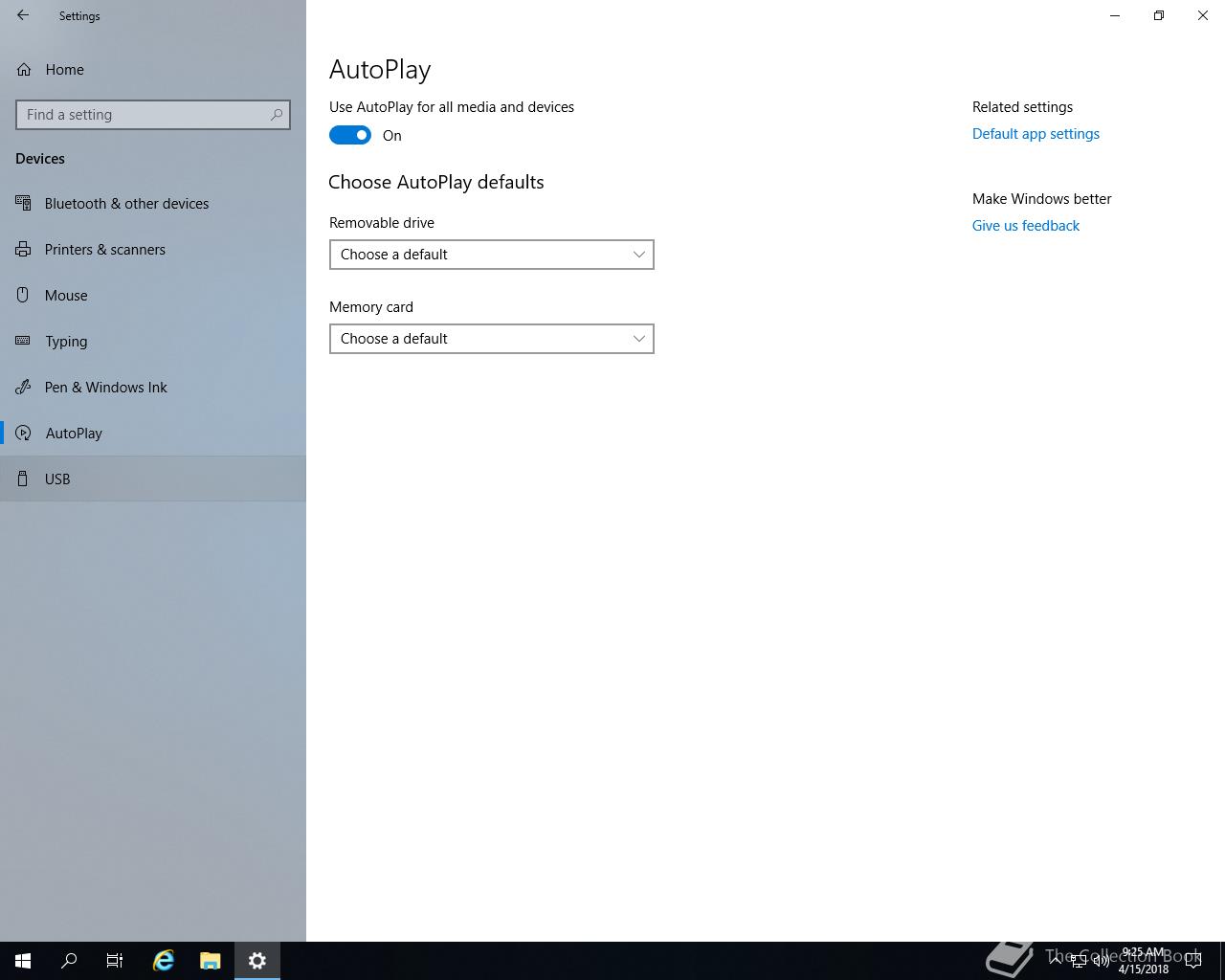The height and width of the screenshot is (980, 1225).
Task: Show hidden system tray icons
Action: click(x=1056, y=960)
